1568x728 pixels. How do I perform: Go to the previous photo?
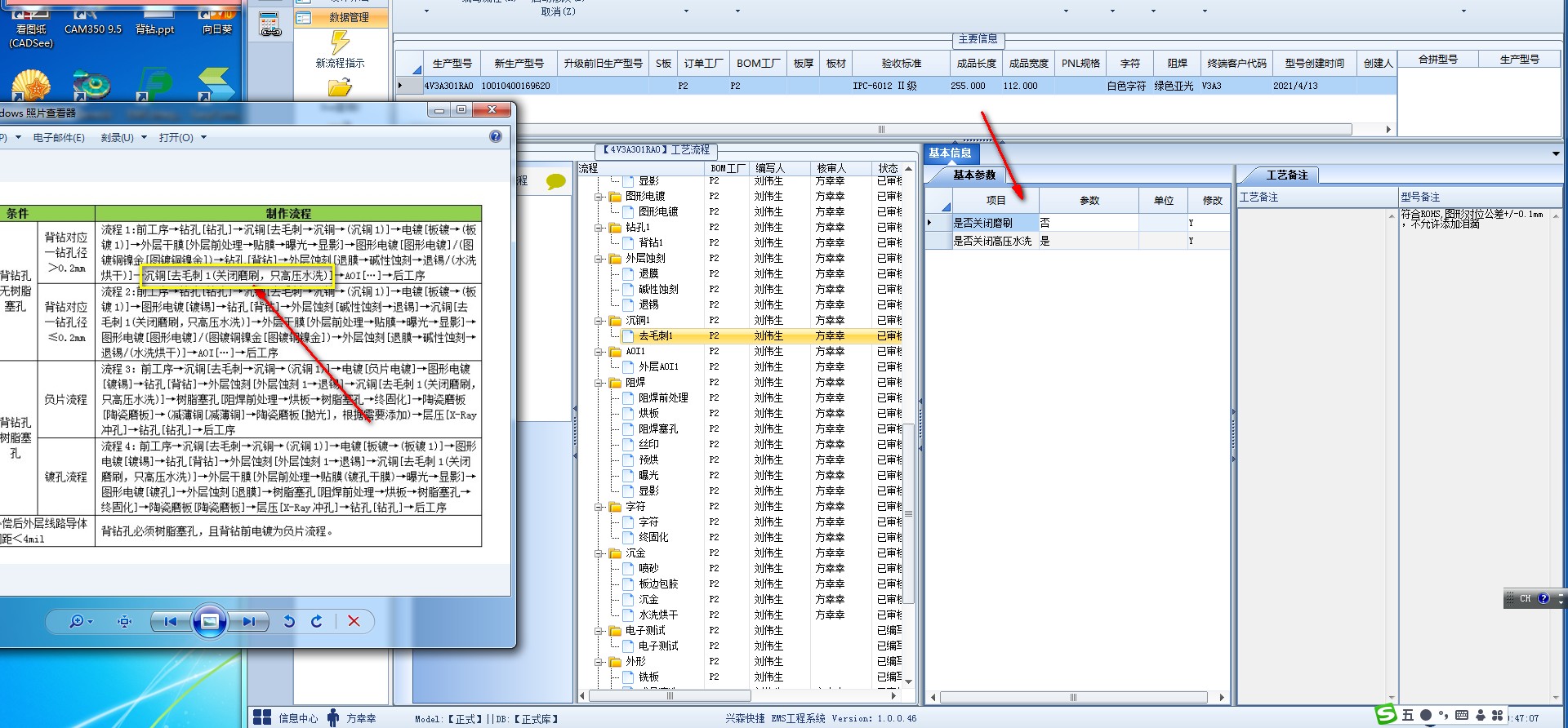170,622
